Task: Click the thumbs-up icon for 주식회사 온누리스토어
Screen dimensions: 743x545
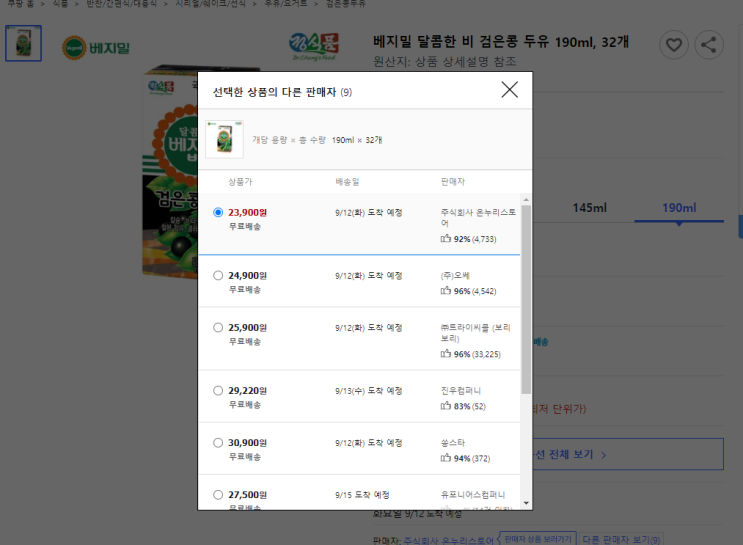Action: 445,238
